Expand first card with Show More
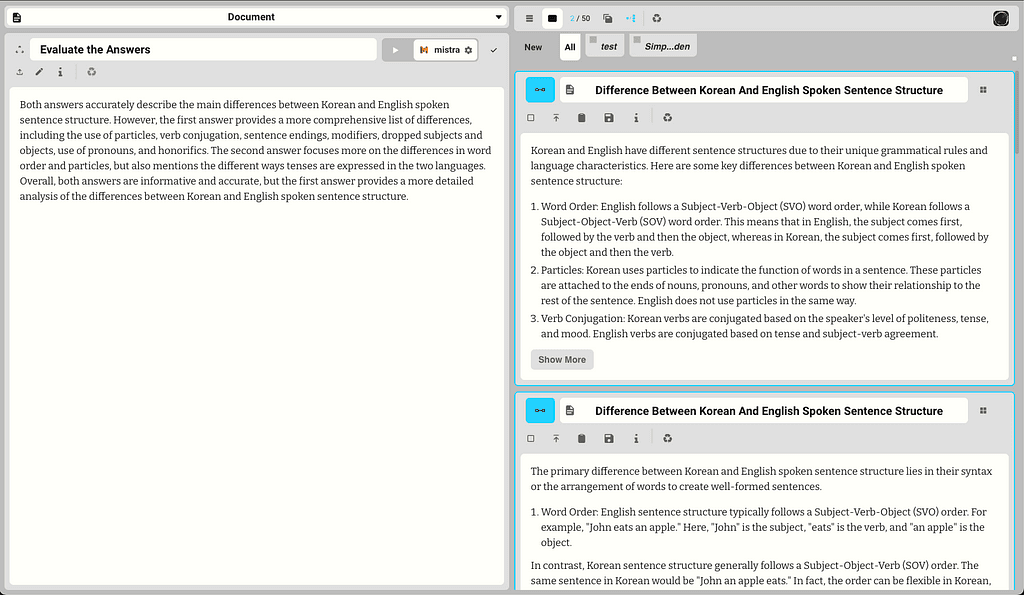Image resolution: width=1024 pixels, height=595 pixels. click(562, 360)
